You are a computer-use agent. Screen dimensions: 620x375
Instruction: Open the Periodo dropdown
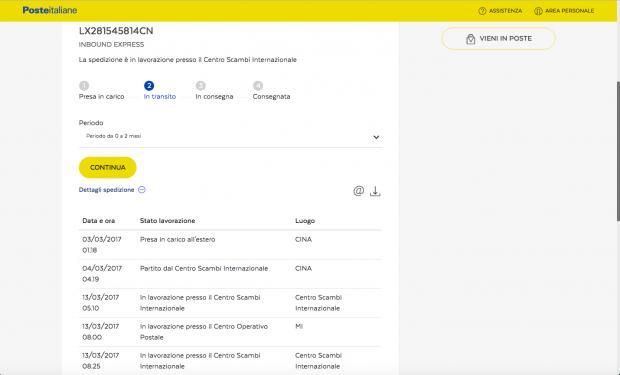(x=231, y=137)
